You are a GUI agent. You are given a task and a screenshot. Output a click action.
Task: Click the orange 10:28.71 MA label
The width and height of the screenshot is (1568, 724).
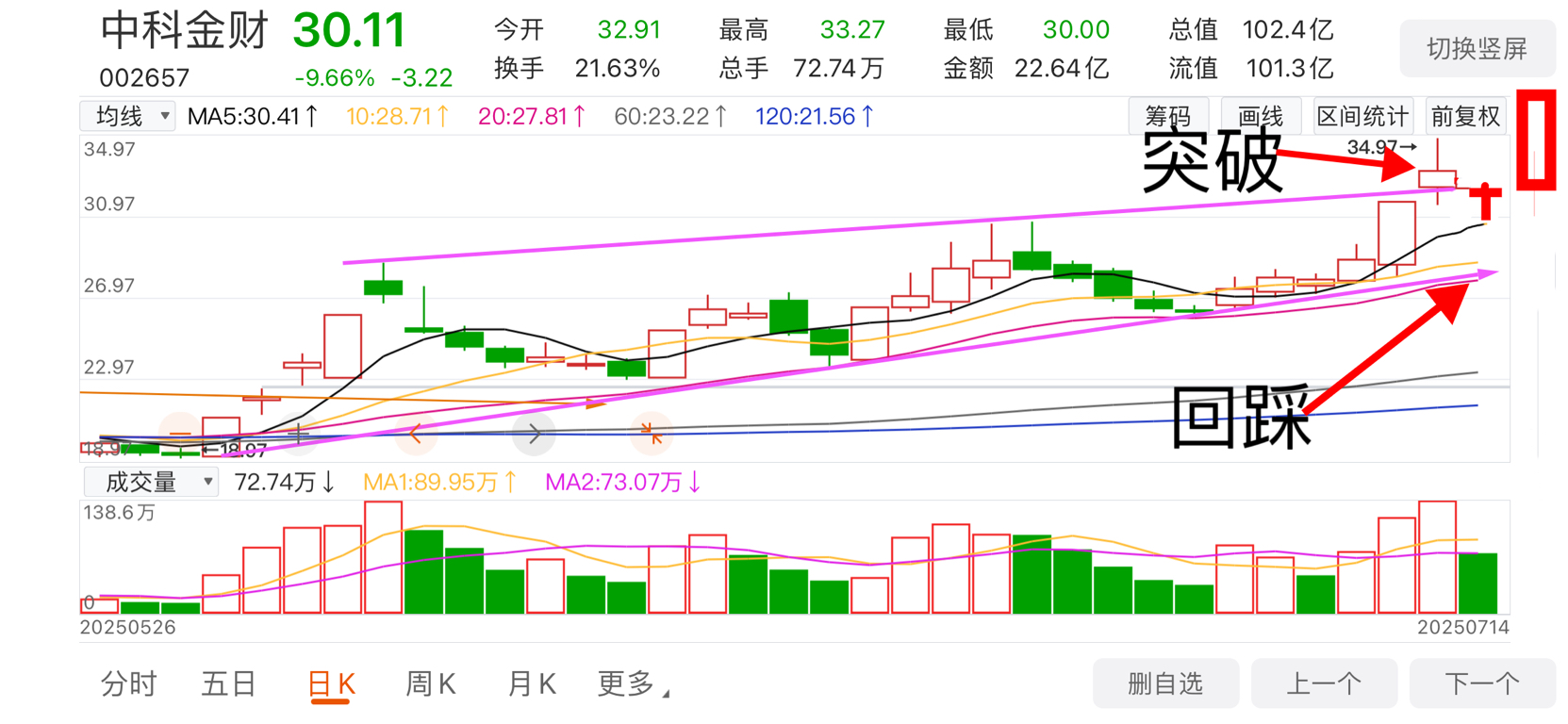click(398, 116)
